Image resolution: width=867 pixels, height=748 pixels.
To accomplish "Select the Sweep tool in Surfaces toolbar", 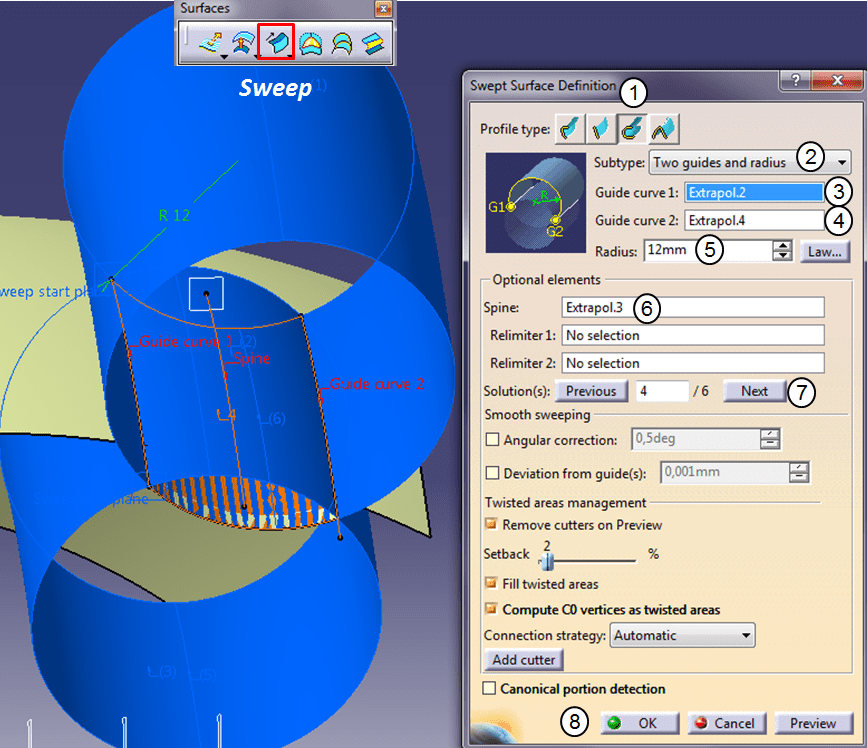I will (x=275, y=41).
